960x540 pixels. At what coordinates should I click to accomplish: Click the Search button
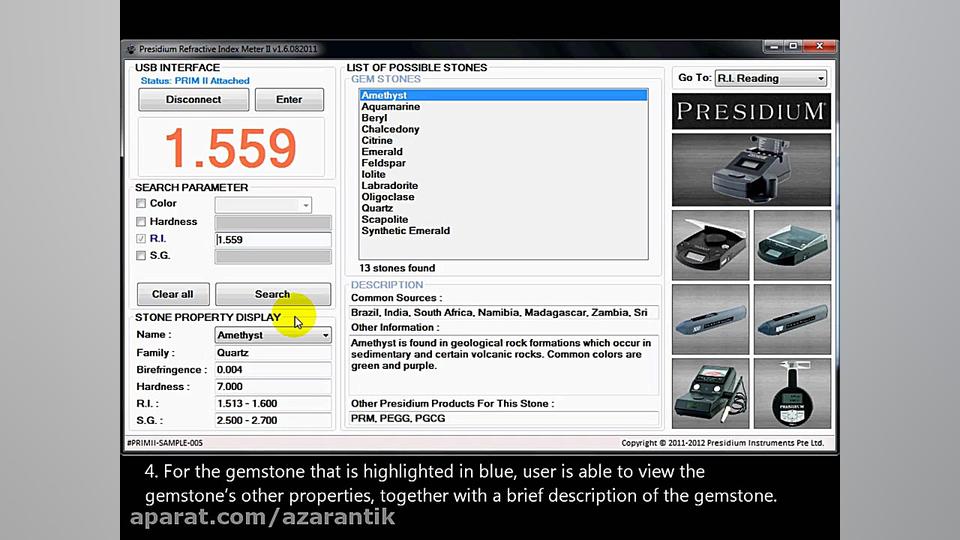pos(272,294)
